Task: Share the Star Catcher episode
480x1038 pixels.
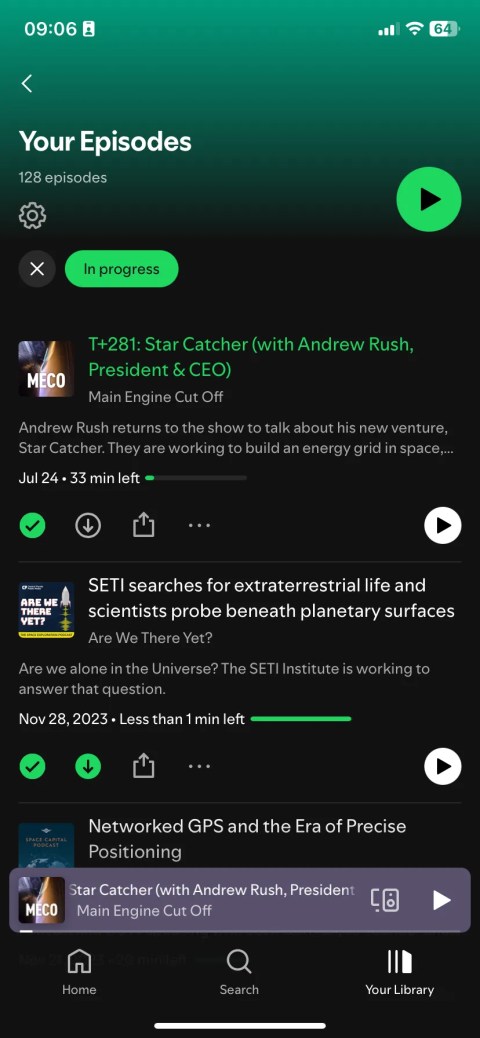Action: coord(144,526)
